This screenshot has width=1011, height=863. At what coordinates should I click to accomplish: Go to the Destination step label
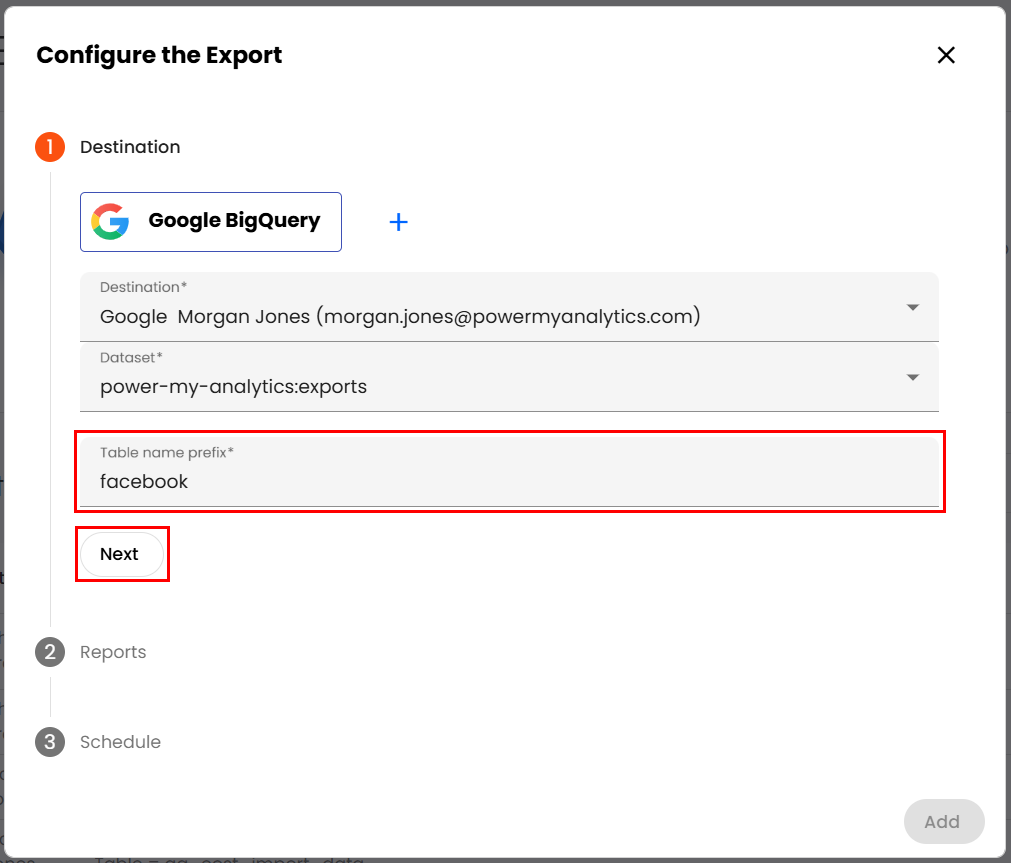[130, 147]
